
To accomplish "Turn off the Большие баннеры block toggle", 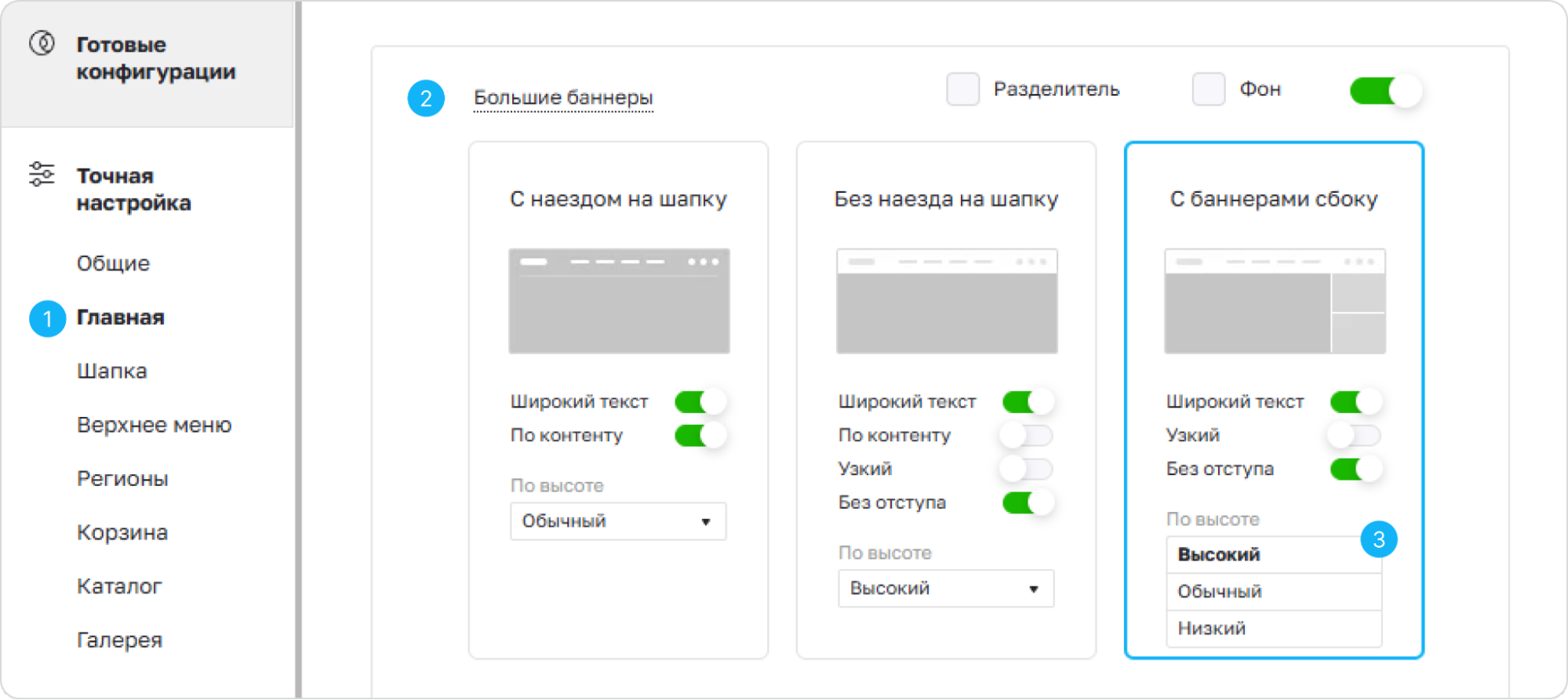I will point(1385,91).
